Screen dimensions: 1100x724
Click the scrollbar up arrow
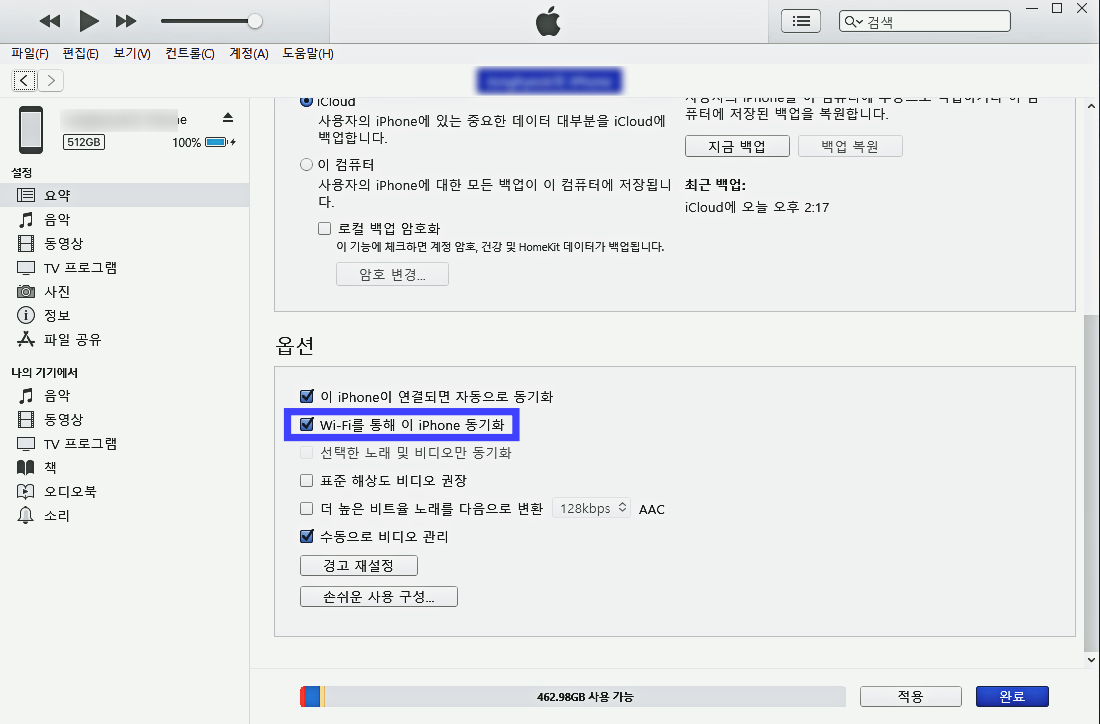point(1091,107)
